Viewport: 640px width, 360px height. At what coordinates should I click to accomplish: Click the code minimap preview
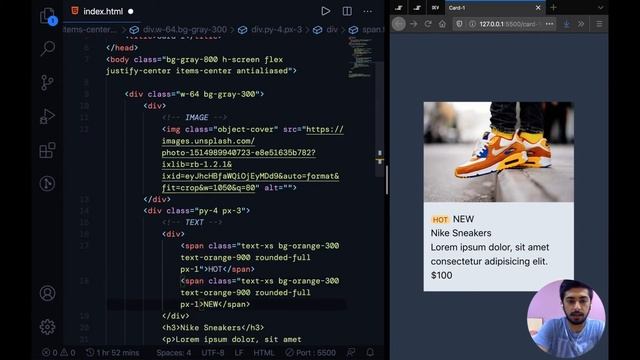(360, 57)
